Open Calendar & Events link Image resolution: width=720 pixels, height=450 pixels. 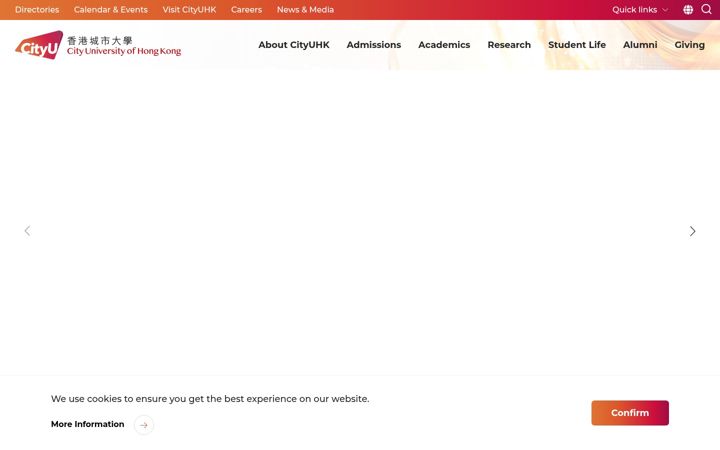point(111,10)
